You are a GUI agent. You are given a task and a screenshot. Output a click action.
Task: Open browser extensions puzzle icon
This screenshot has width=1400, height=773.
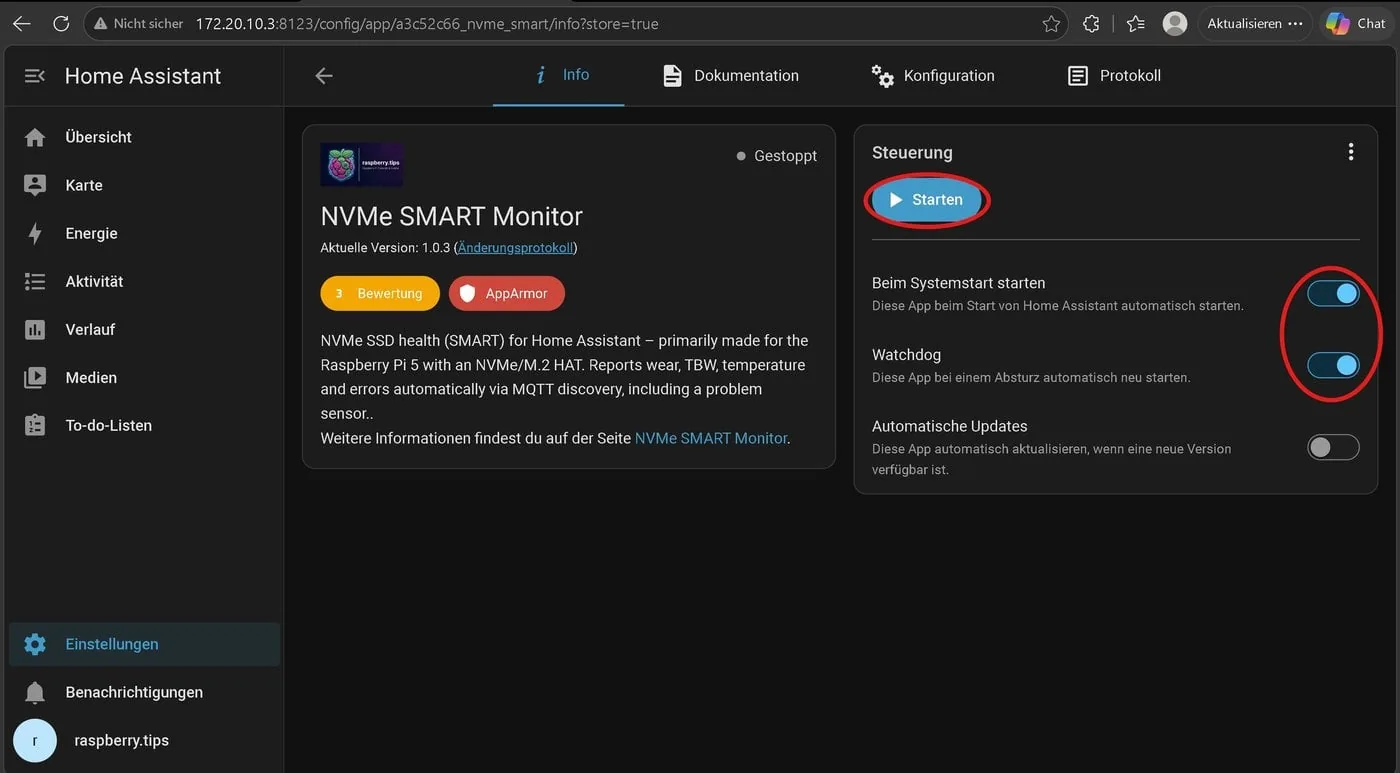click(1091, 23)
